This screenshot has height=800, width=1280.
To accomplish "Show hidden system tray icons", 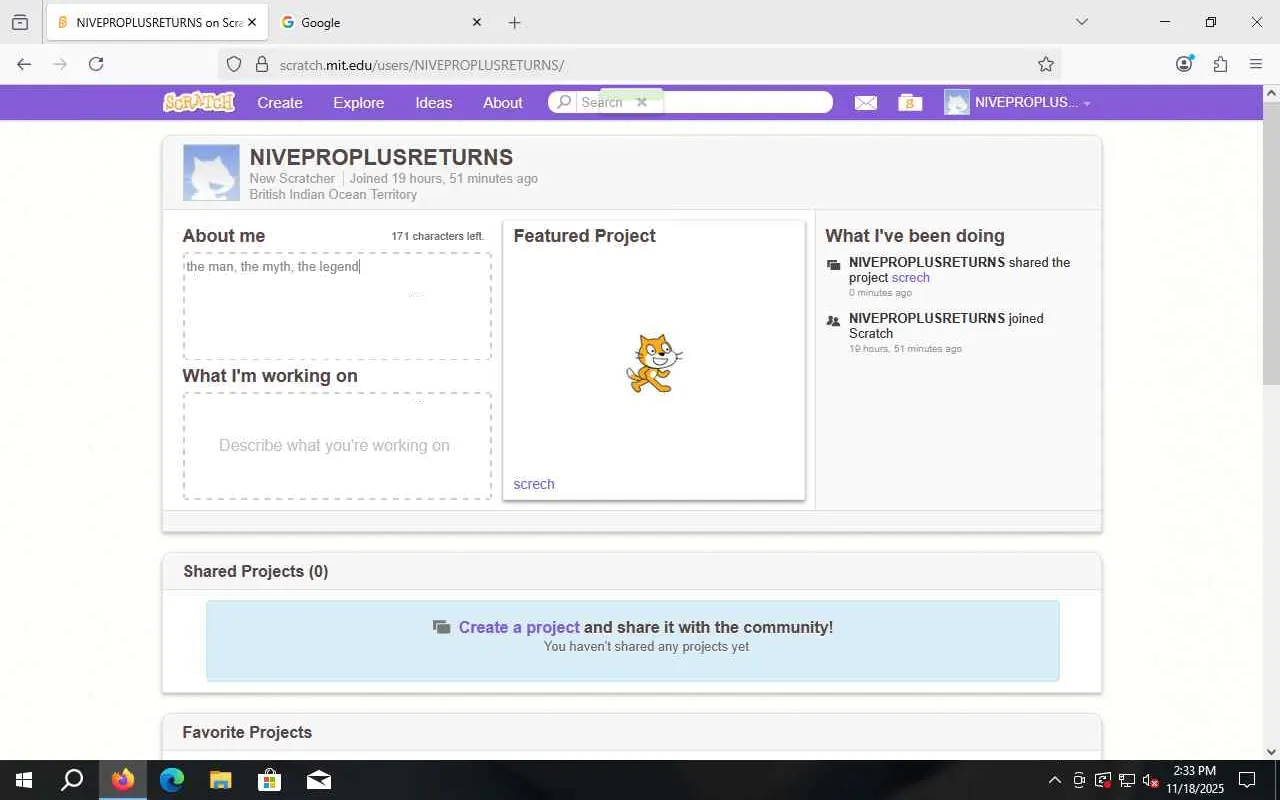I will click(1054, 780).
